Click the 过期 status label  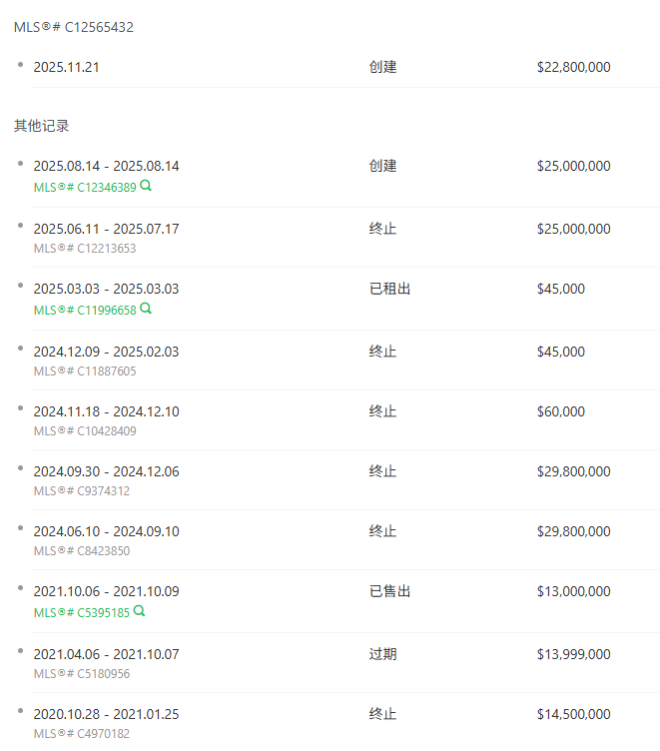(383, 654)
